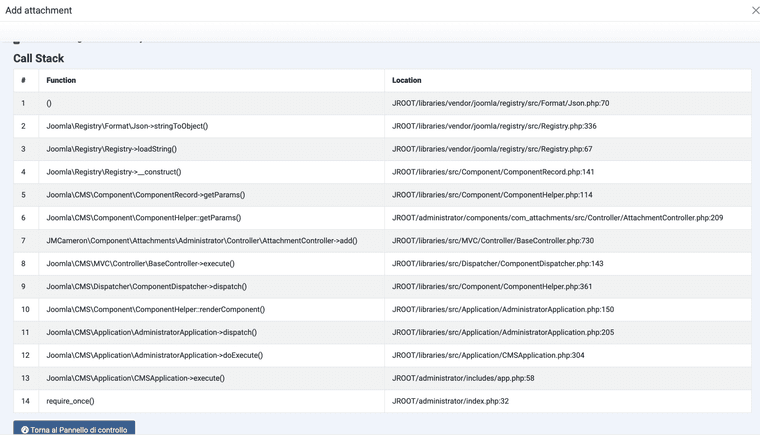The height and width of the screenshot is (435, 760).
Task: Select ComponentDispatcher.php:143 location cell
Action: coord(568,263)
